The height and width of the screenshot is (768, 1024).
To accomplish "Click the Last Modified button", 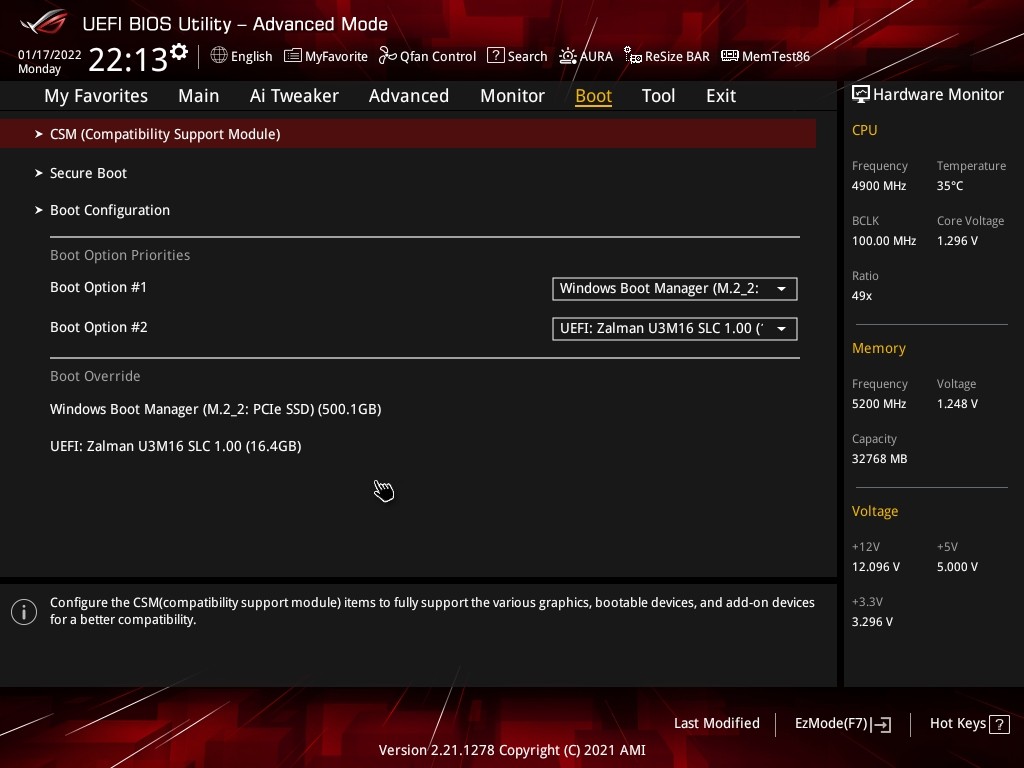I will pos(716,723).
